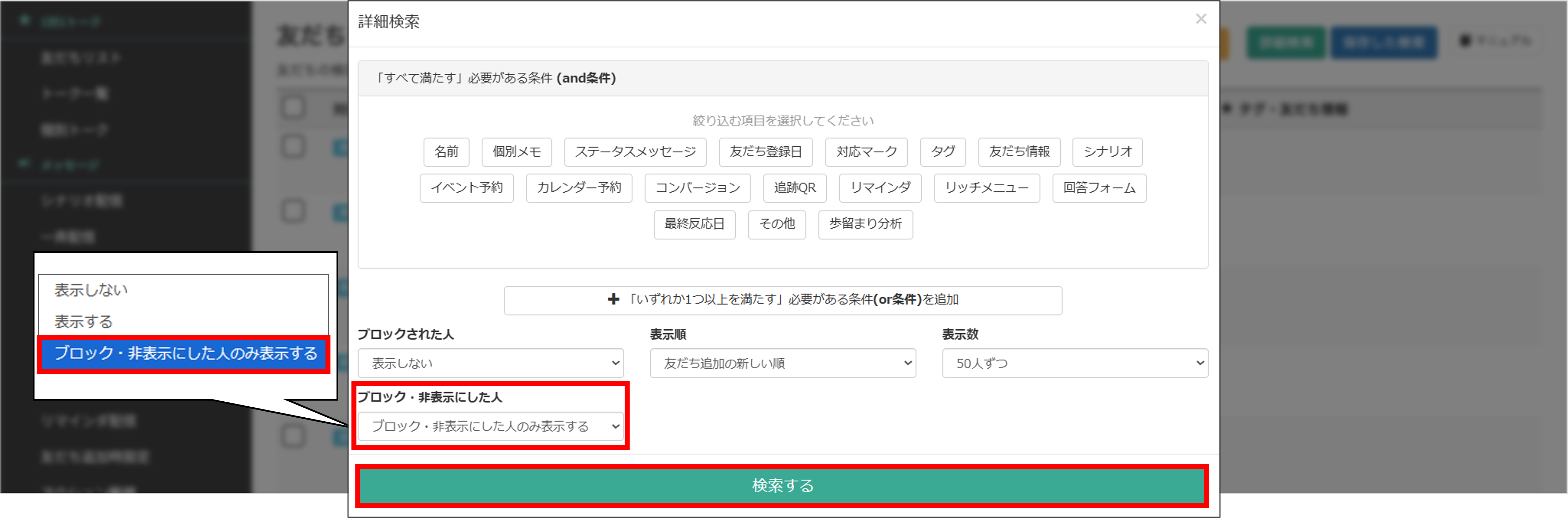Screen dimensions: 1568x518
Task: Select the リマインダ filter item
Action: pos(880,188)
